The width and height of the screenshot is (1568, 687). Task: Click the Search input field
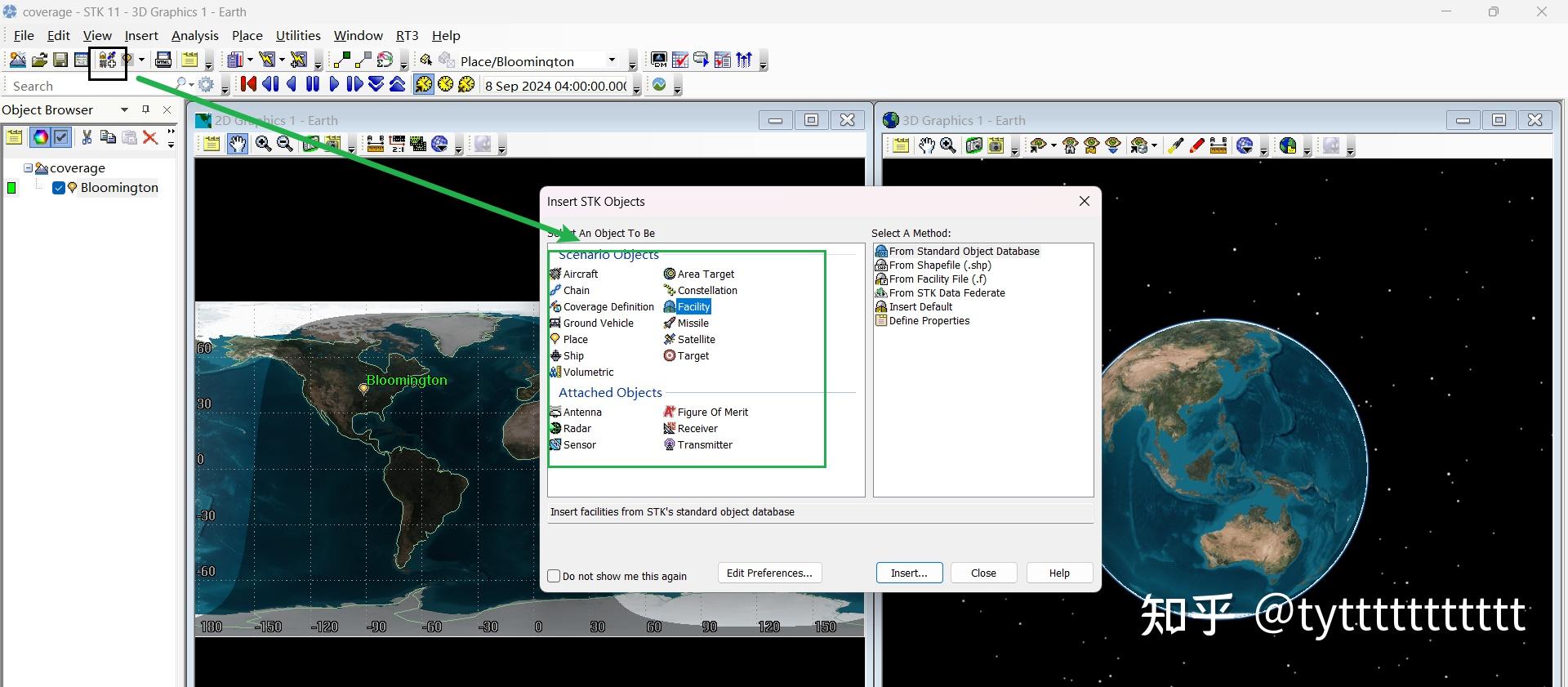tap(90, 86)
